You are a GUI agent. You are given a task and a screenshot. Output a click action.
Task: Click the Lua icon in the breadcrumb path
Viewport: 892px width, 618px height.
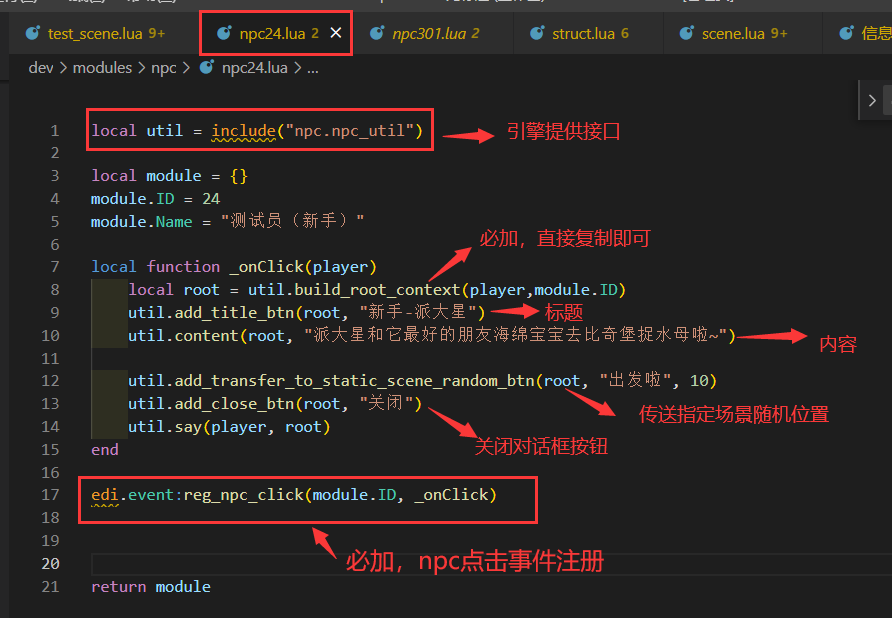(x=207, y=68)
